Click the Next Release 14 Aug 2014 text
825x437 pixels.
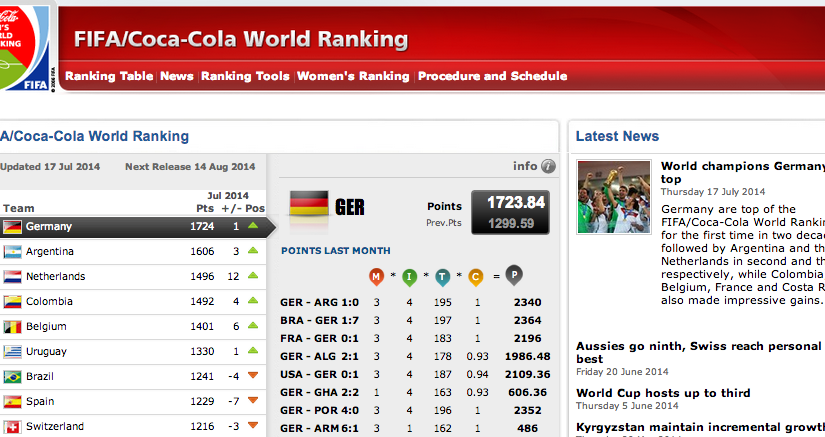click(x=190, y=167)
